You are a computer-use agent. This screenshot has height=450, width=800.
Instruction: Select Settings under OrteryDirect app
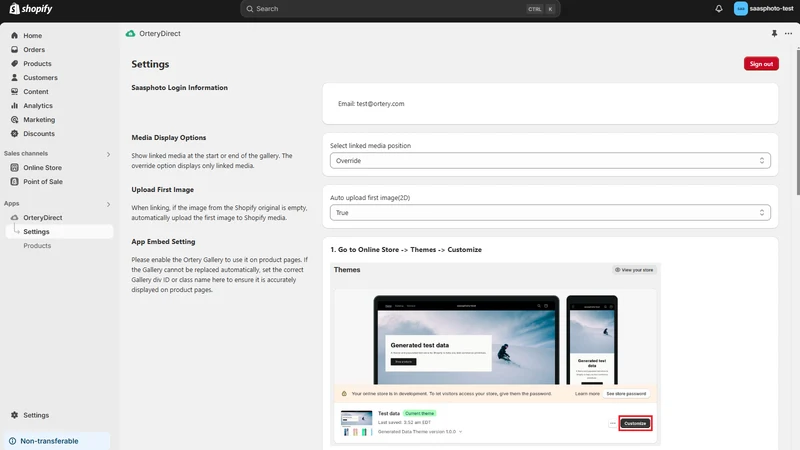(x=59, y=232)
